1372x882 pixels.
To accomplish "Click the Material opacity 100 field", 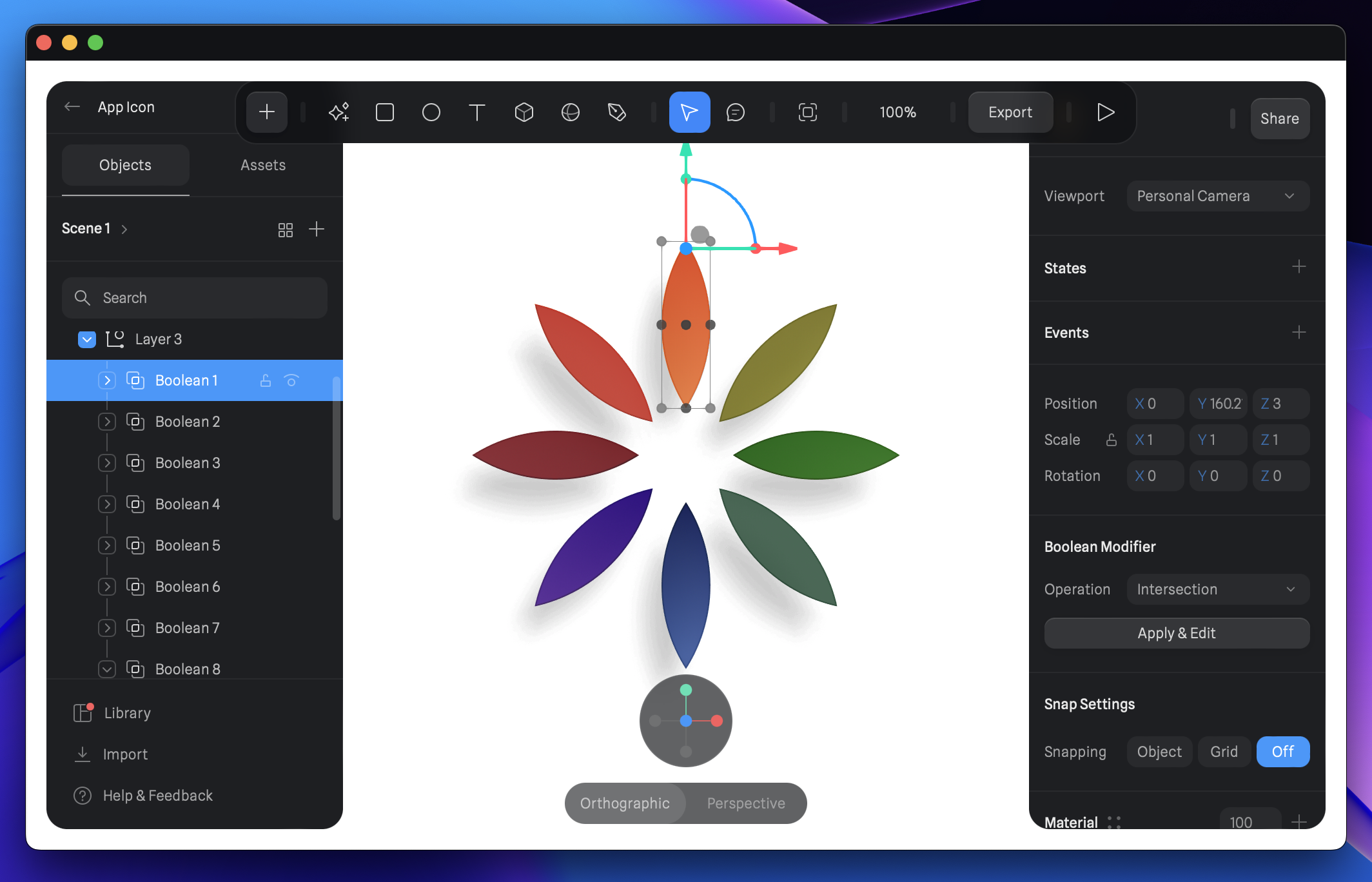I will click(1249, 821).
